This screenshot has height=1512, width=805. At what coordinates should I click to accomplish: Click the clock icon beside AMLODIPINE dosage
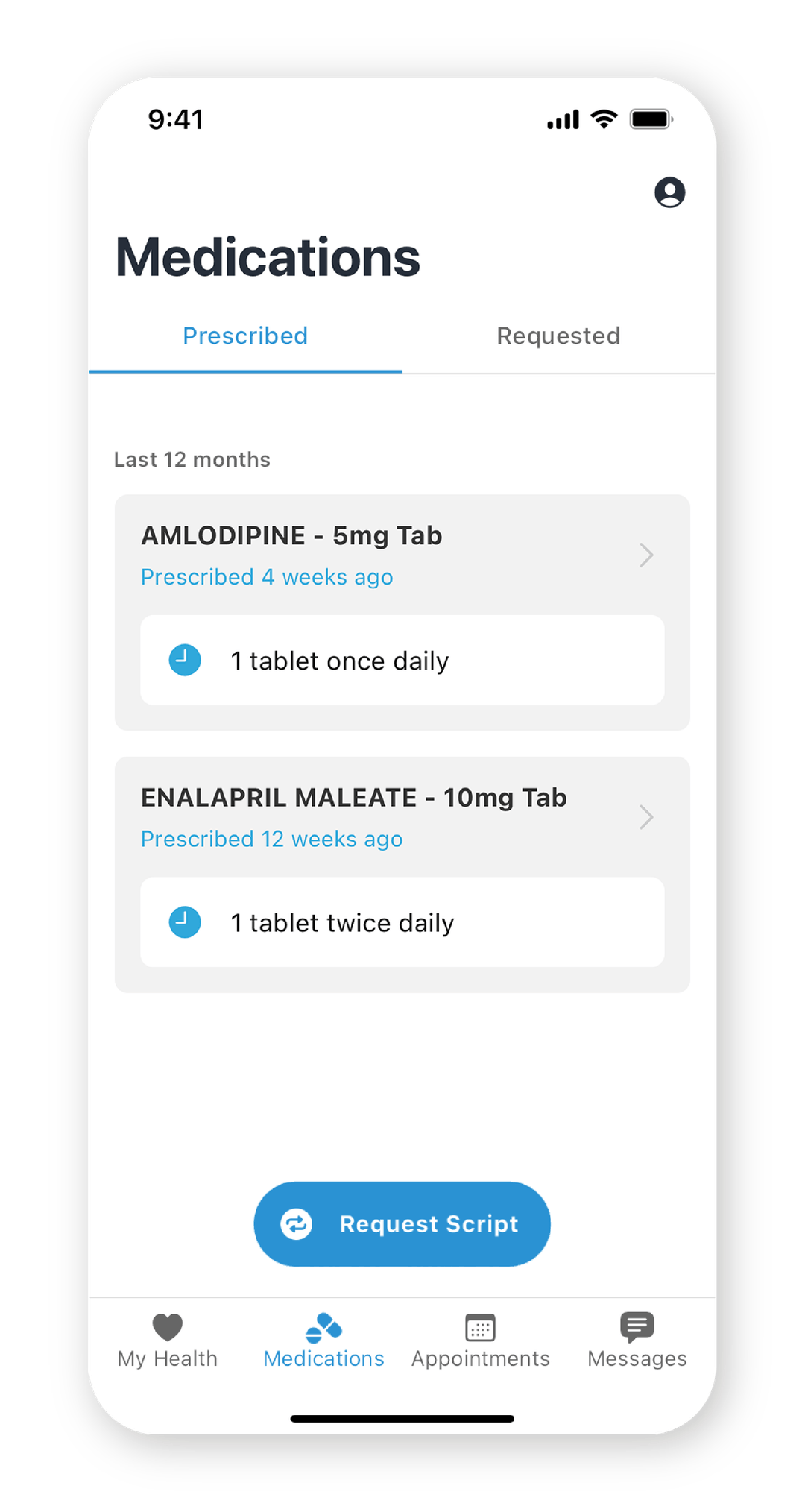[184, 659]
